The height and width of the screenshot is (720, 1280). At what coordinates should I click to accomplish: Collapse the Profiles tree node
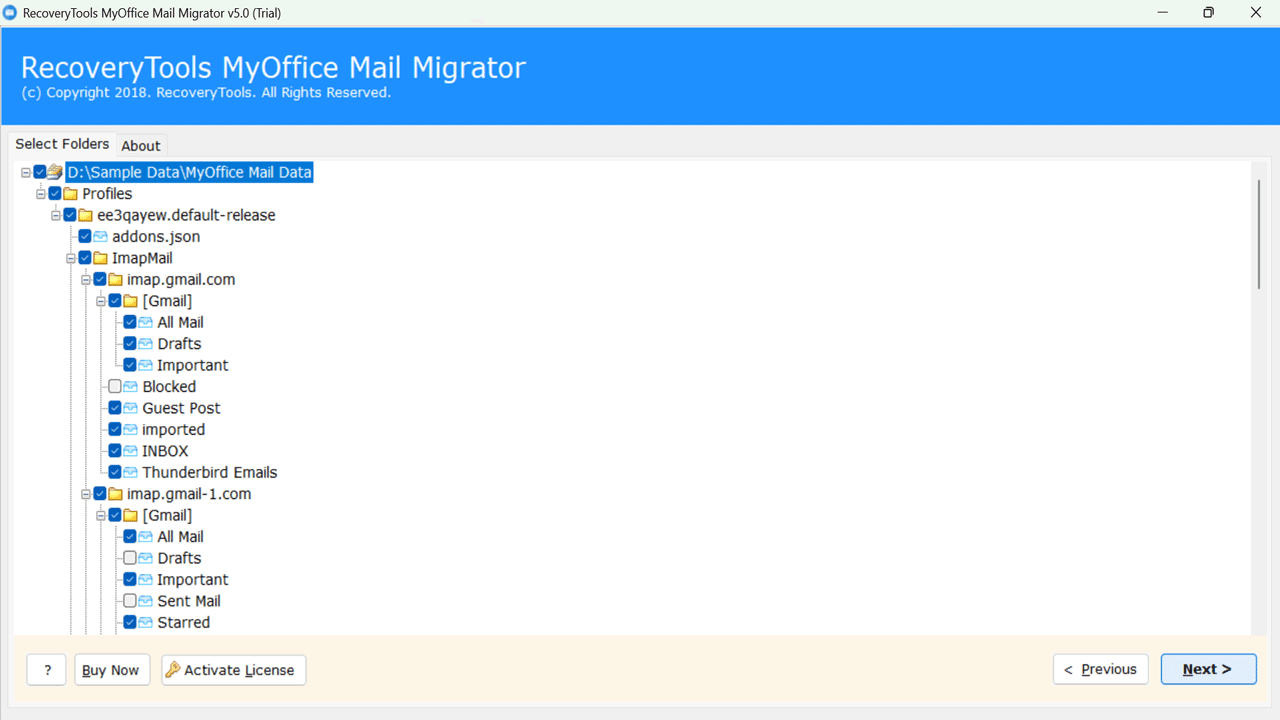coord(41,194)
